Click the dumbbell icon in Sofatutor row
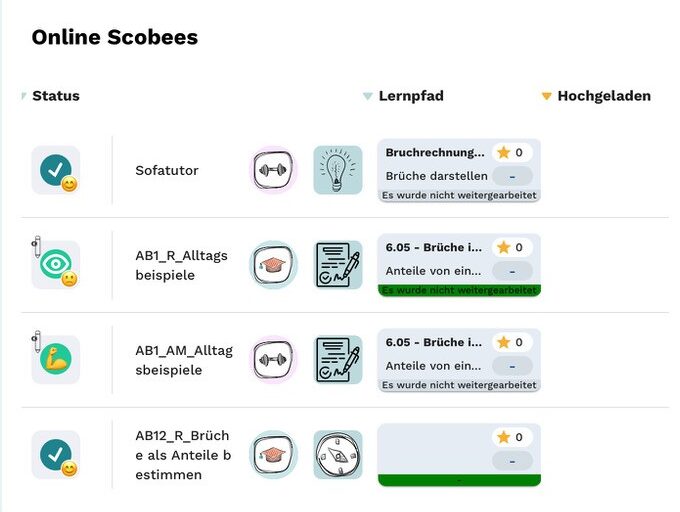Image resolution: width=680 pixels, height=512 pixels. (273, 170)
